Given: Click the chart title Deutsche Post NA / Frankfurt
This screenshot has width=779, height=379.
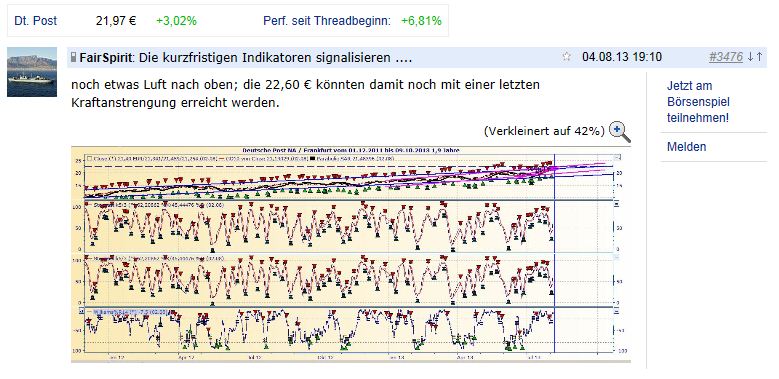Looking at the screenshot, I should tap(350, 150).
